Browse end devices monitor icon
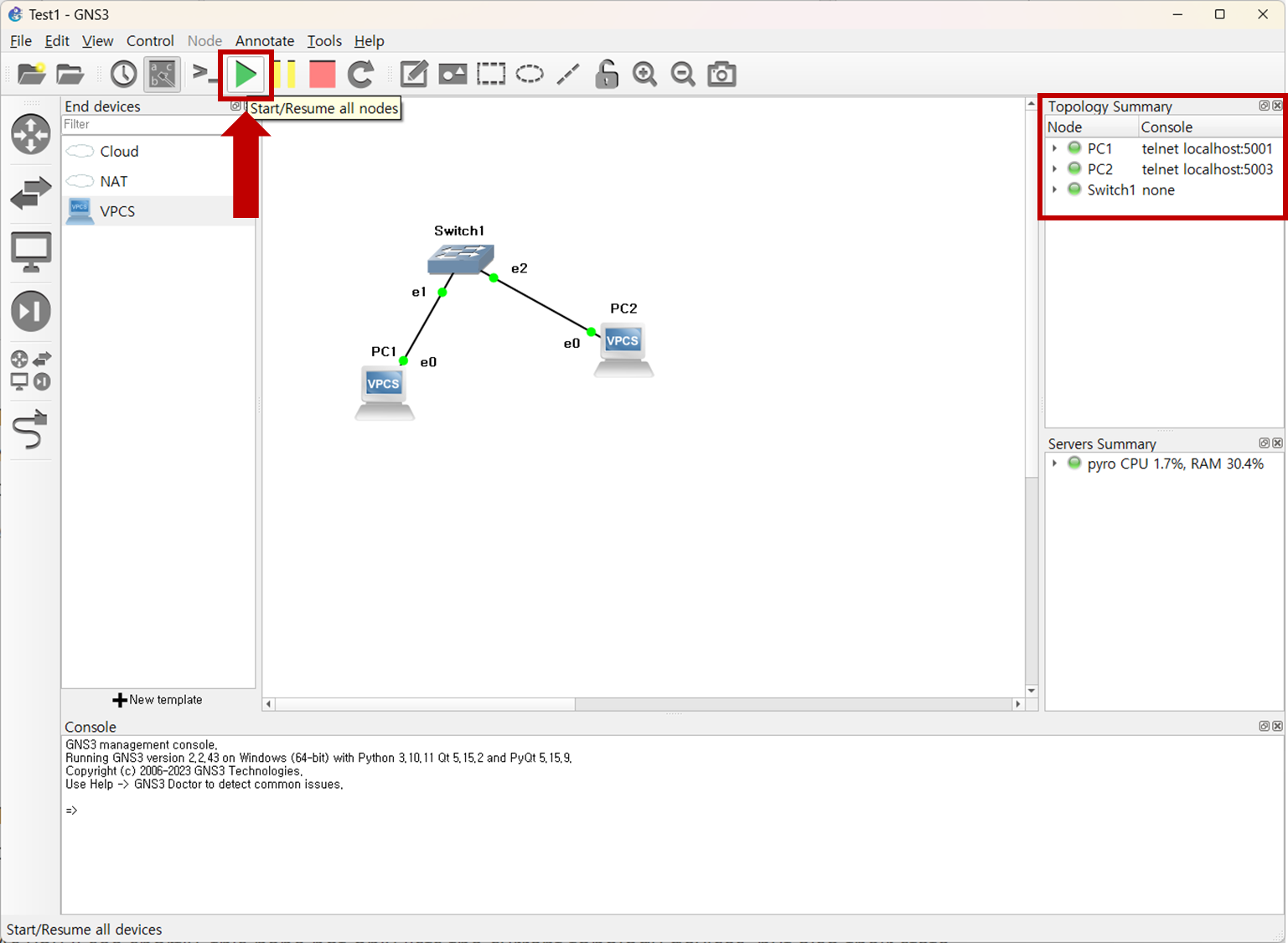The image size is (1288, 943). coord(31,252)
